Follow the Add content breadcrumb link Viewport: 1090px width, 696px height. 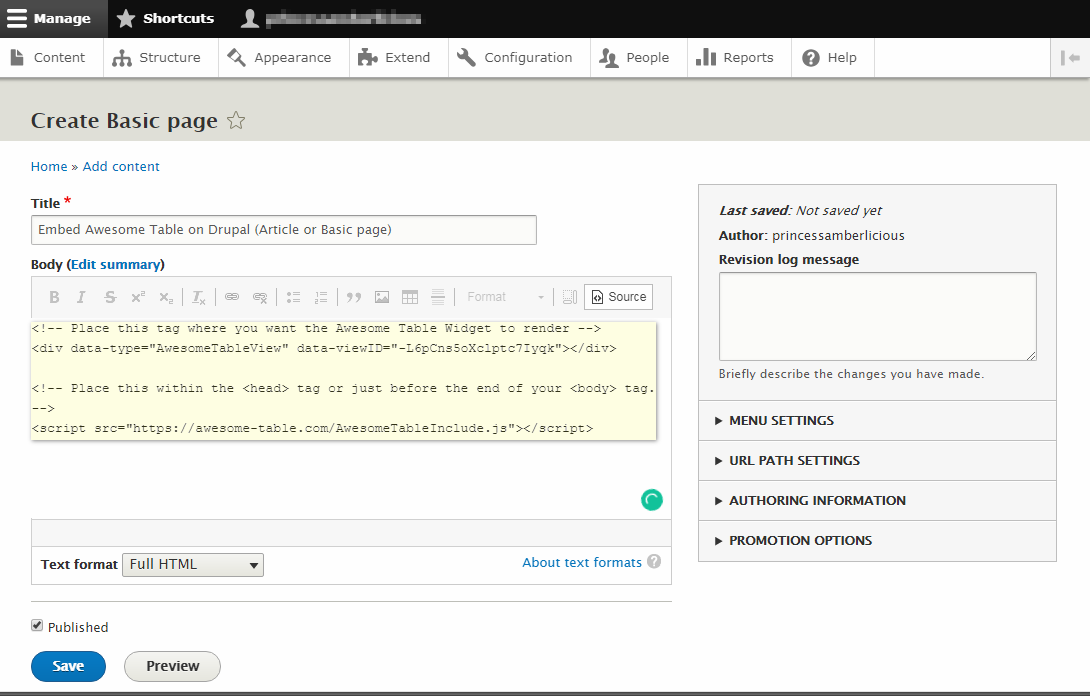pyautogui.click(x=121, y=167)
